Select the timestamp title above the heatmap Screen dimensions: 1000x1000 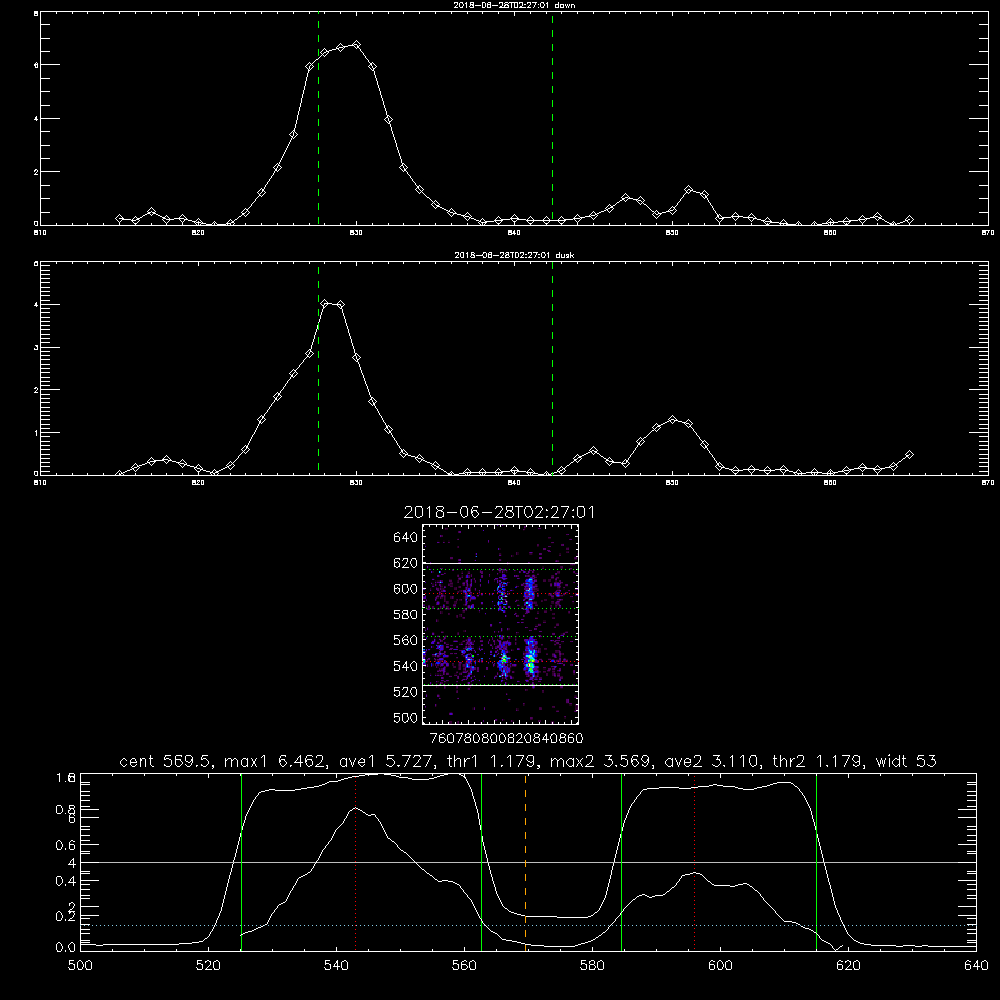499,512
